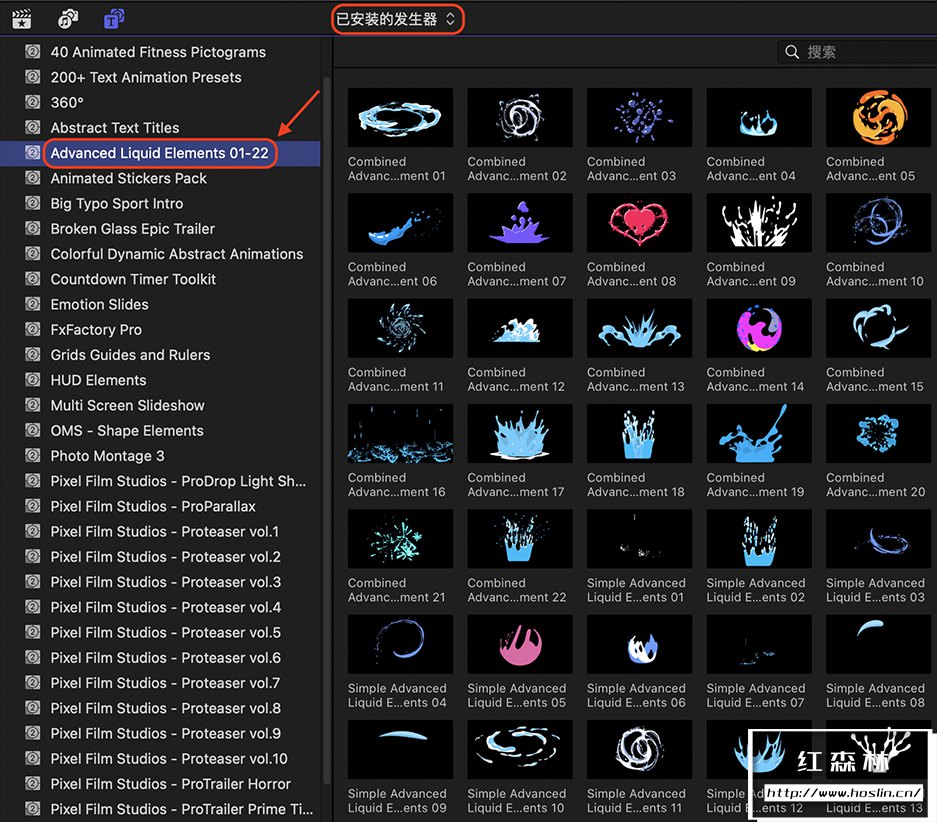Screen dimensions: 937x822
Task: Select Combined Advanced Element 22 thumbnail
Action: pos(520,538)
